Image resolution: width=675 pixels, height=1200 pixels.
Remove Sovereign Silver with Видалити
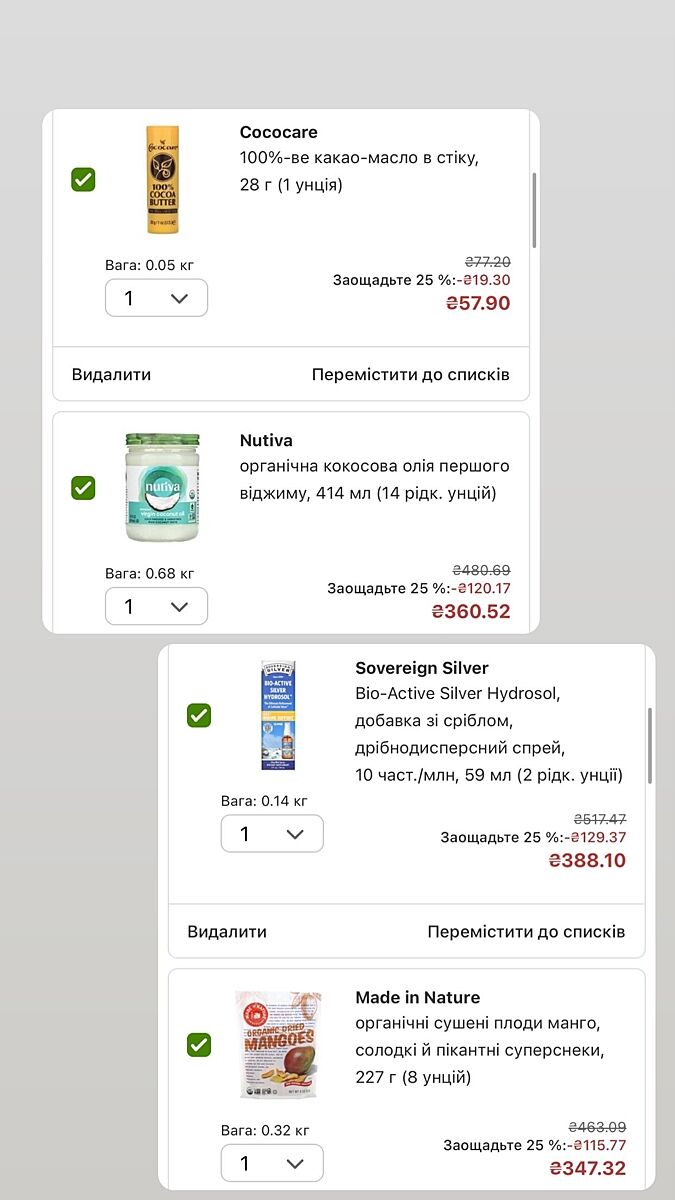pos(227,932)
